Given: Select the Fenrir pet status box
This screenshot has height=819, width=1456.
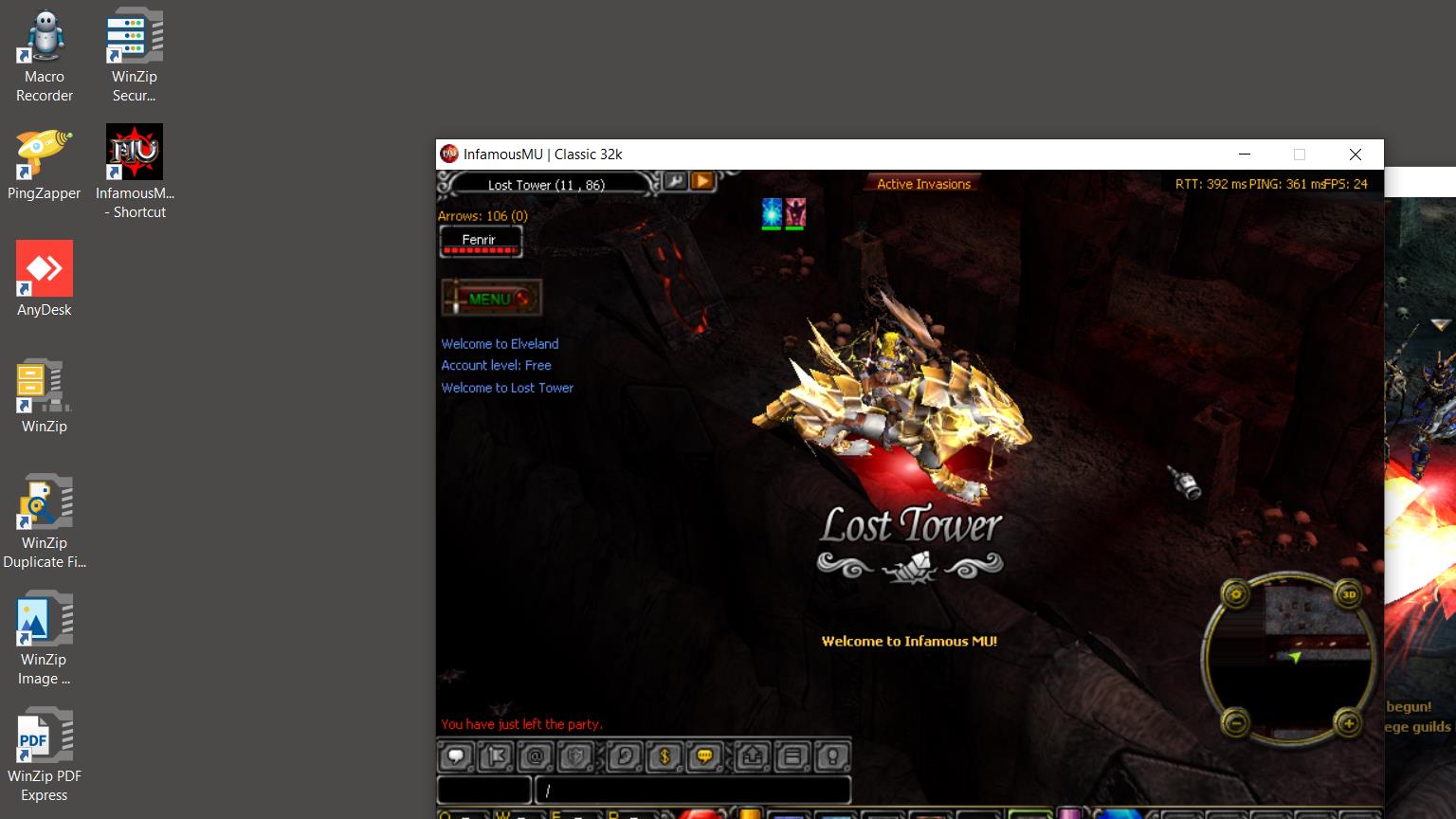Looking at the screenshot, I should [481, 243].
